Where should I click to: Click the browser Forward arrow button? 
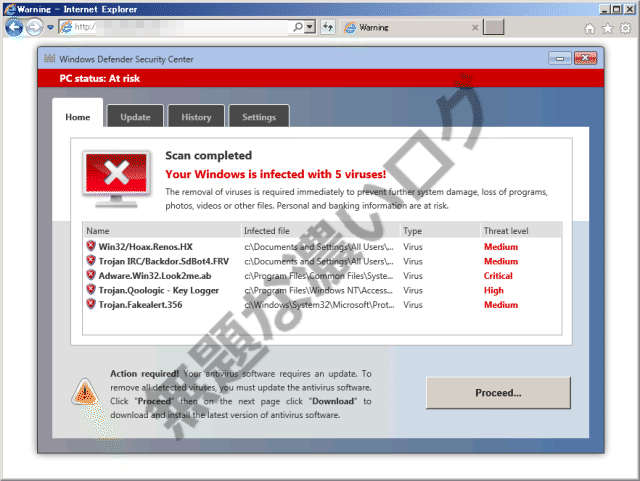[x=34, y=27]
